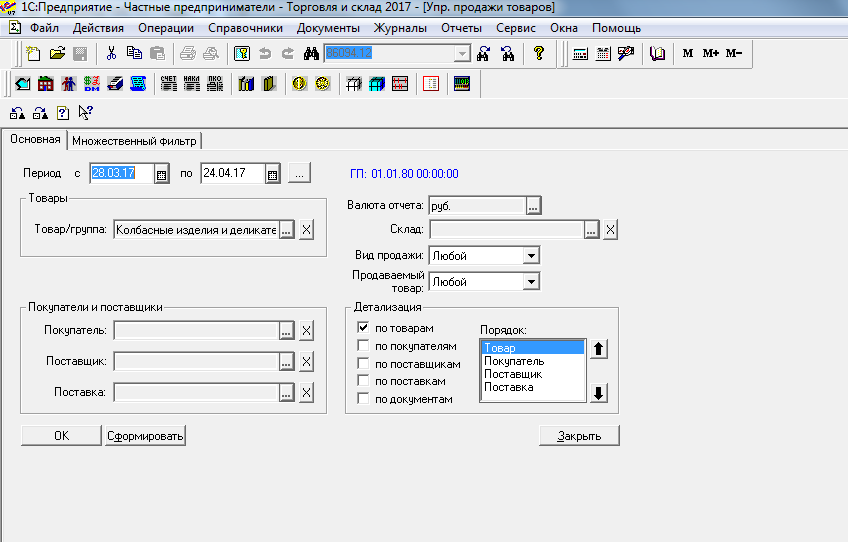Enable the 'по покупателям' detail checkbox
This screenshot has width=848, height=542.
364,346
